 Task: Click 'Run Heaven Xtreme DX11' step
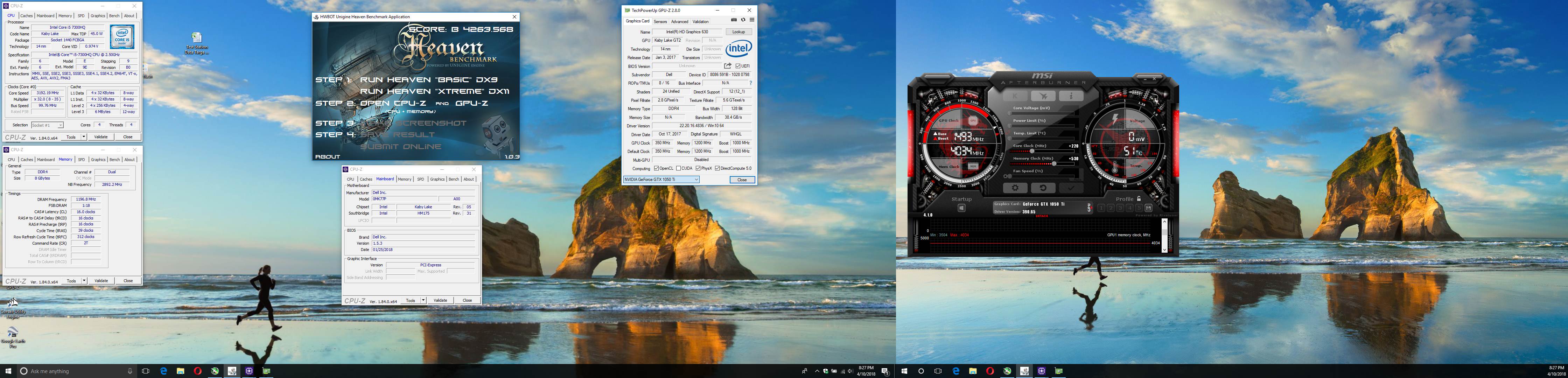coord(435,91)
